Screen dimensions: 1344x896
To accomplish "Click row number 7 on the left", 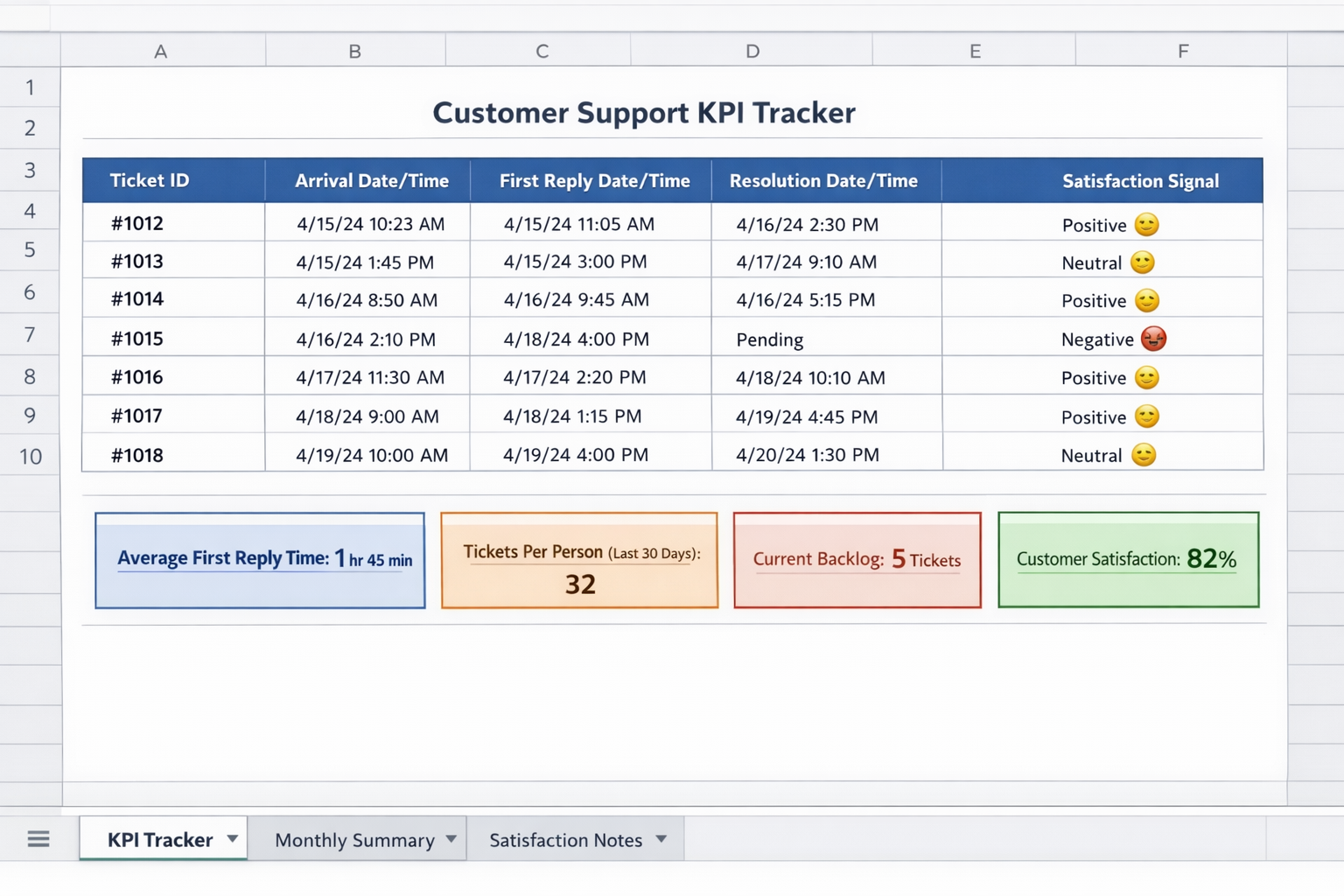I will [x=30, y=335].
